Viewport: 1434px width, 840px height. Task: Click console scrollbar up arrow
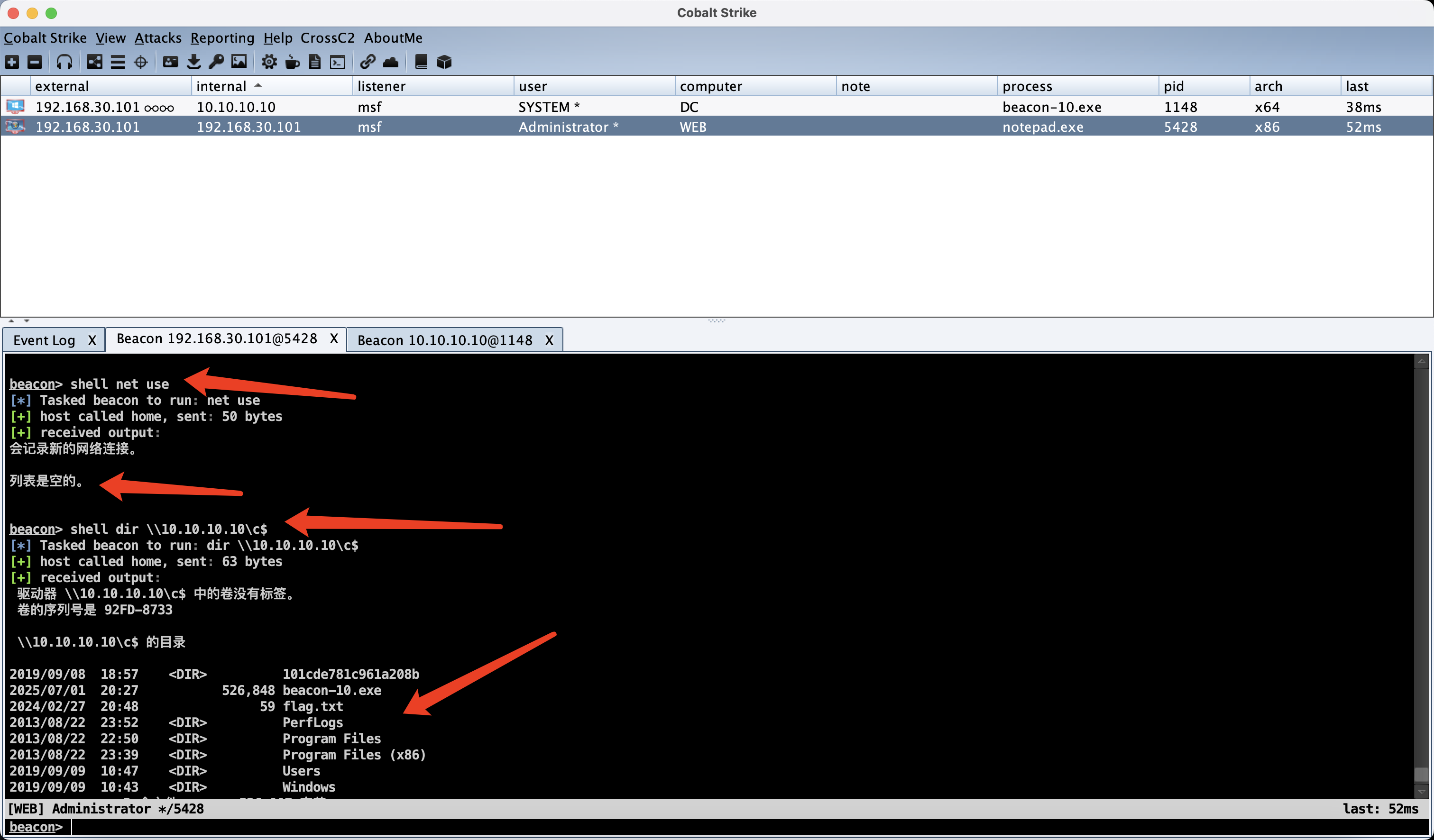[1421, 361]
